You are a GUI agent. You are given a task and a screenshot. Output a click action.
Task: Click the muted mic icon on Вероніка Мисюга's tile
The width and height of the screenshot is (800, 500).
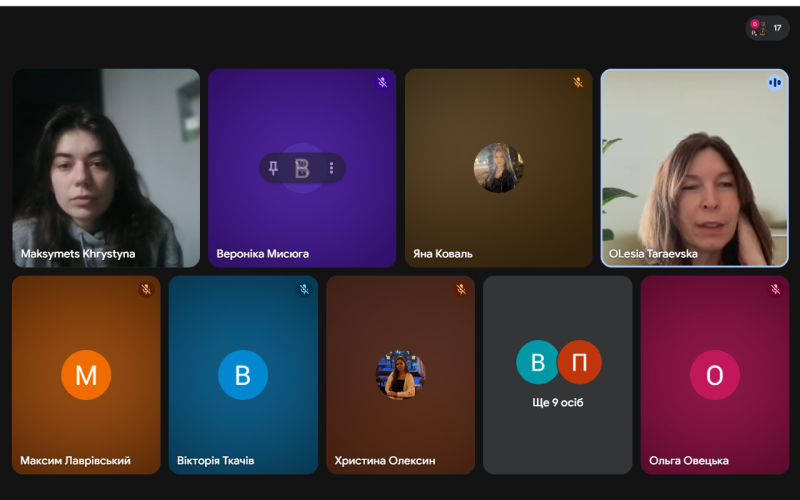[382, 83]
